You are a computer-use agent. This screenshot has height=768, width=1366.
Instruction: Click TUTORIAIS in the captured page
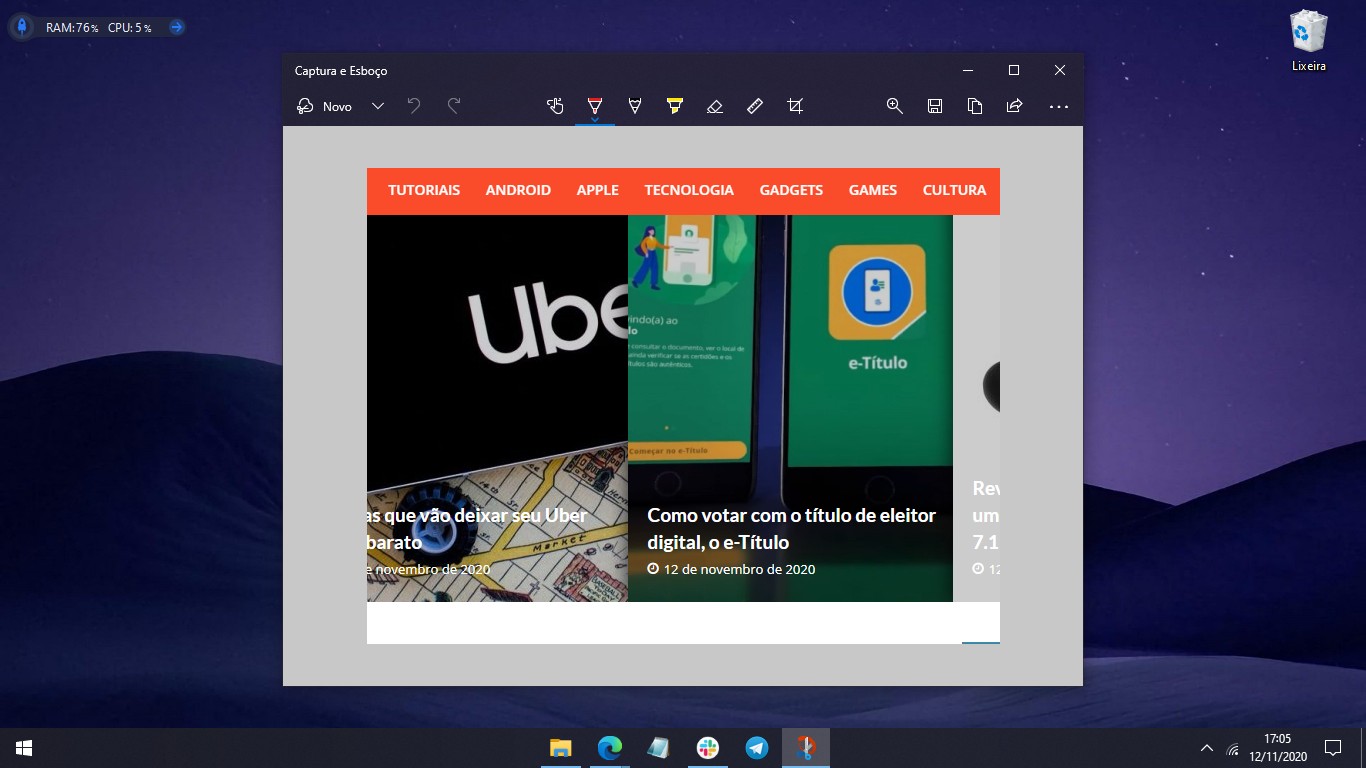pos(424,190)
